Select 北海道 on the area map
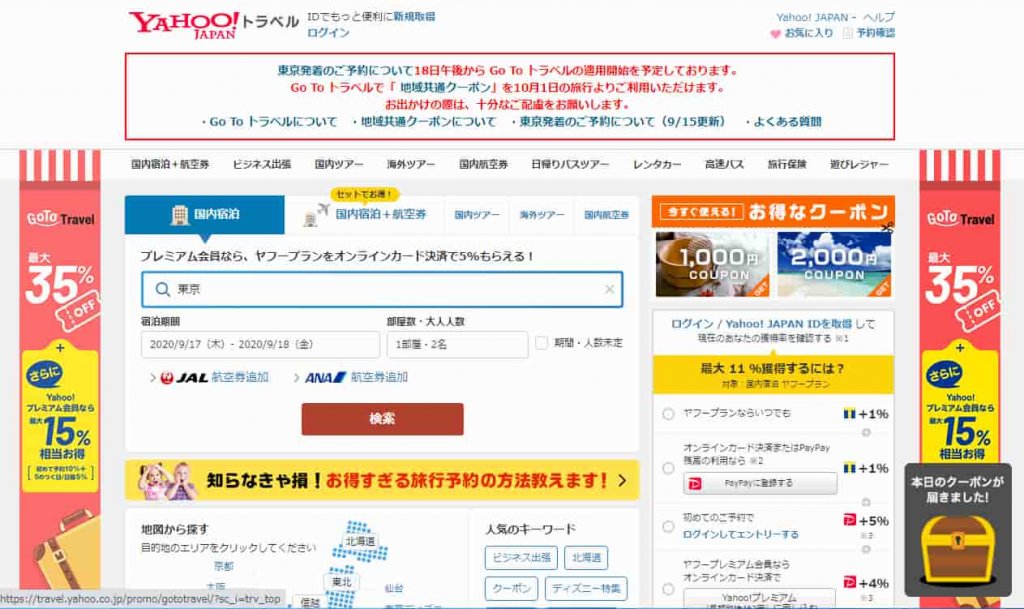 pos(360,542)
